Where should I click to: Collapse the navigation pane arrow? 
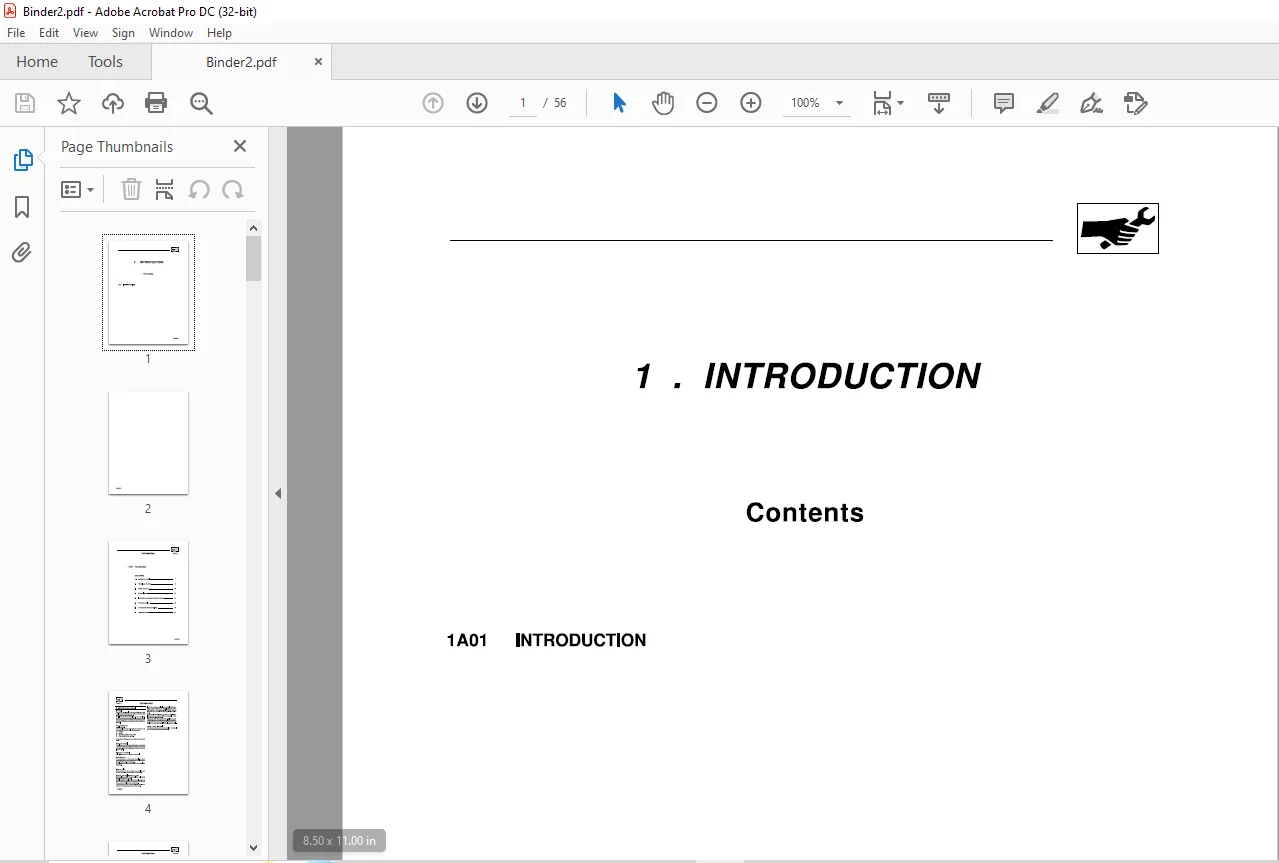(278, 493)
